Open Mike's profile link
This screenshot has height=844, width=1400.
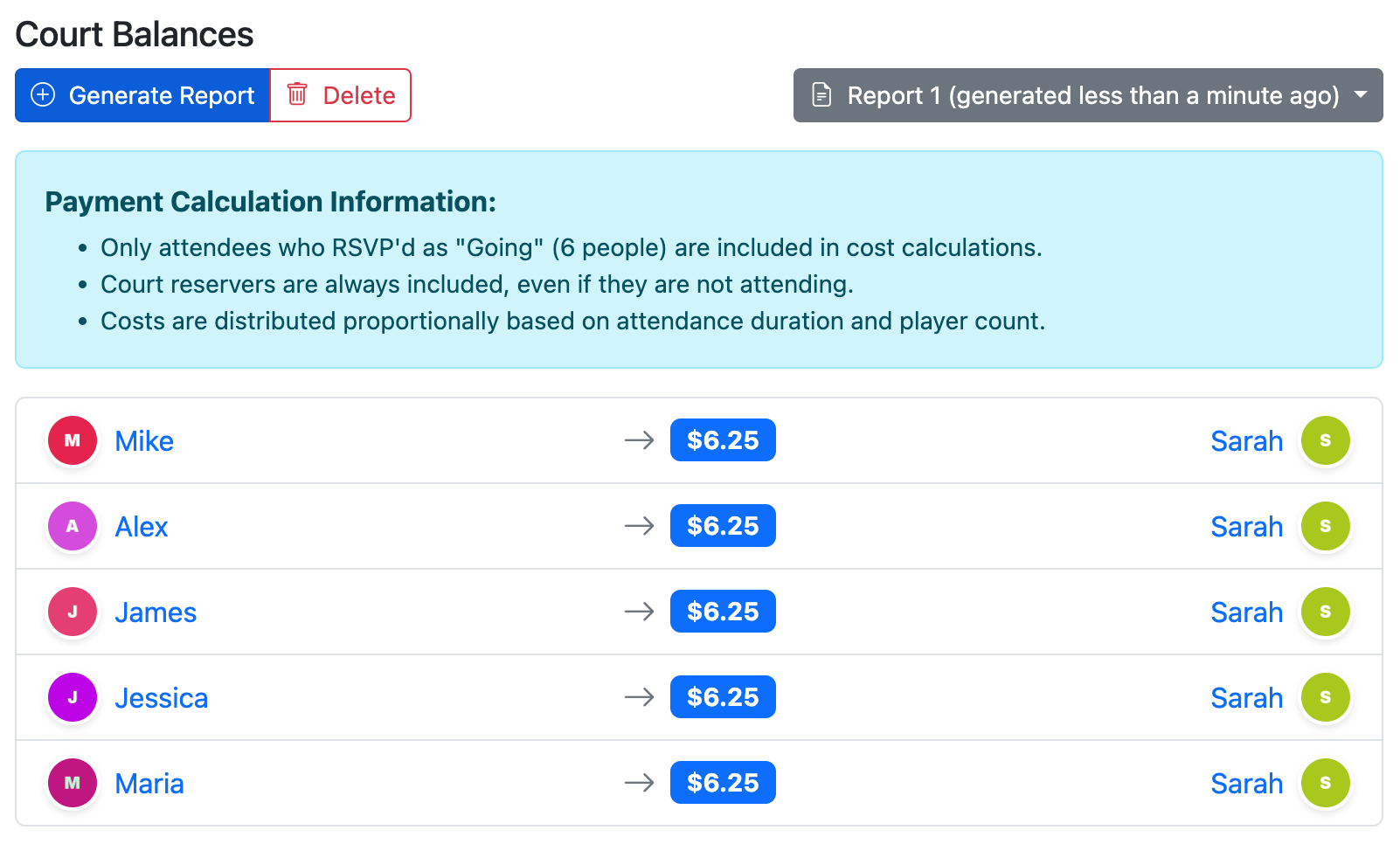[144, 441]
